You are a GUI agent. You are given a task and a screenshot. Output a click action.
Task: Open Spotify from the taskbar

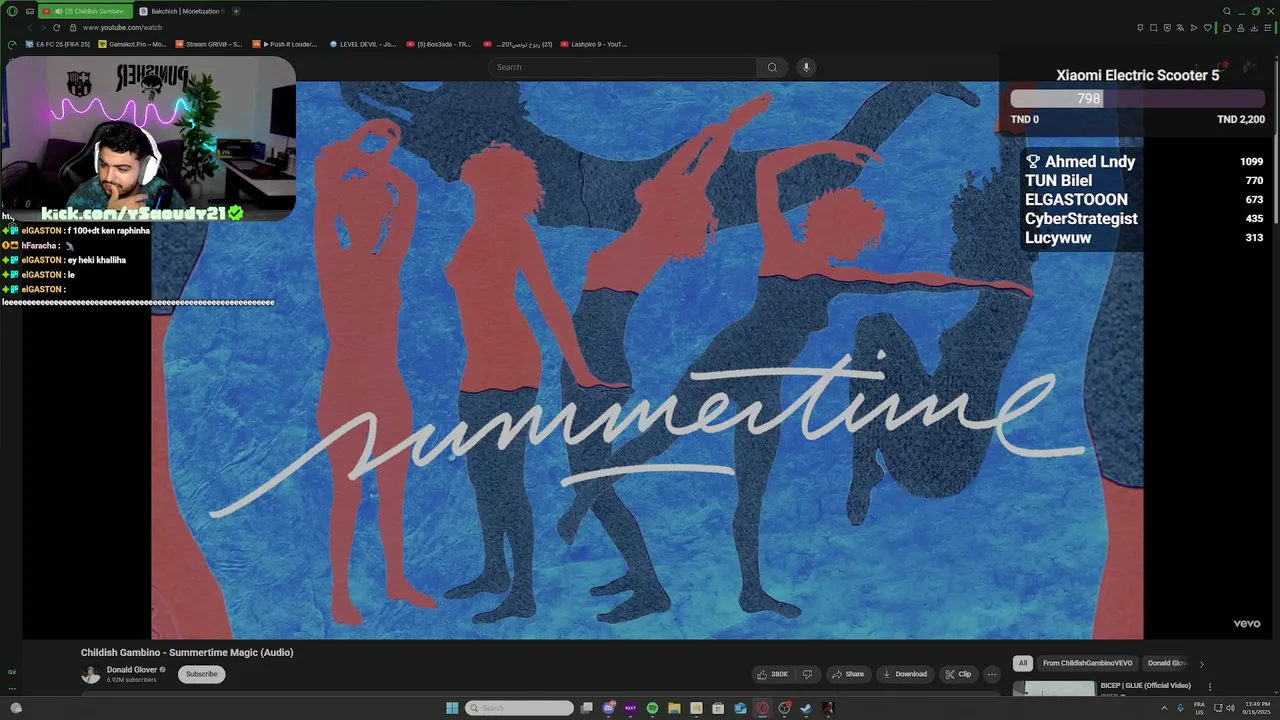click(652, 708)
